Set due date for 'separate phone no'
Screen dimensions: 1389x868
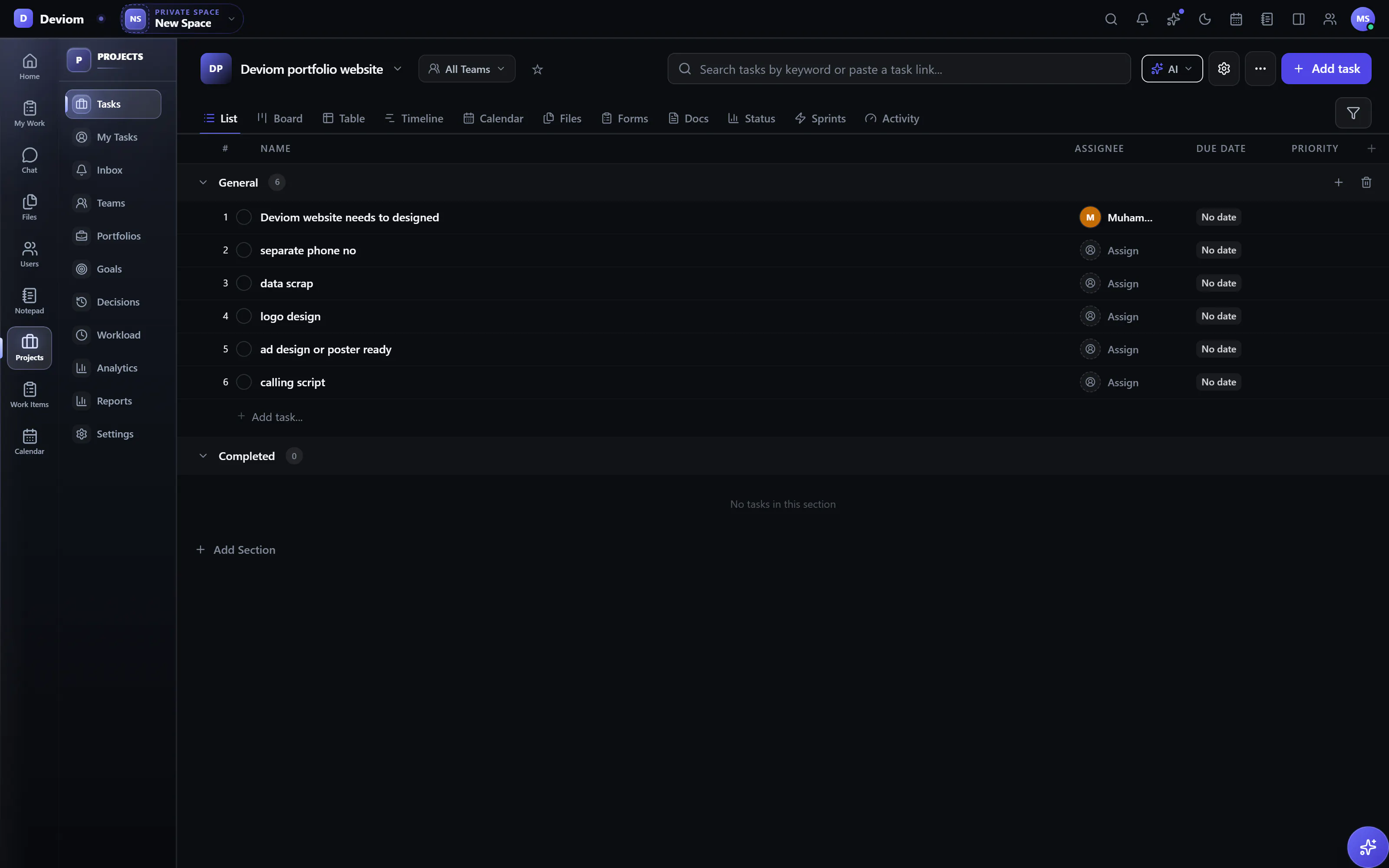1218,250
